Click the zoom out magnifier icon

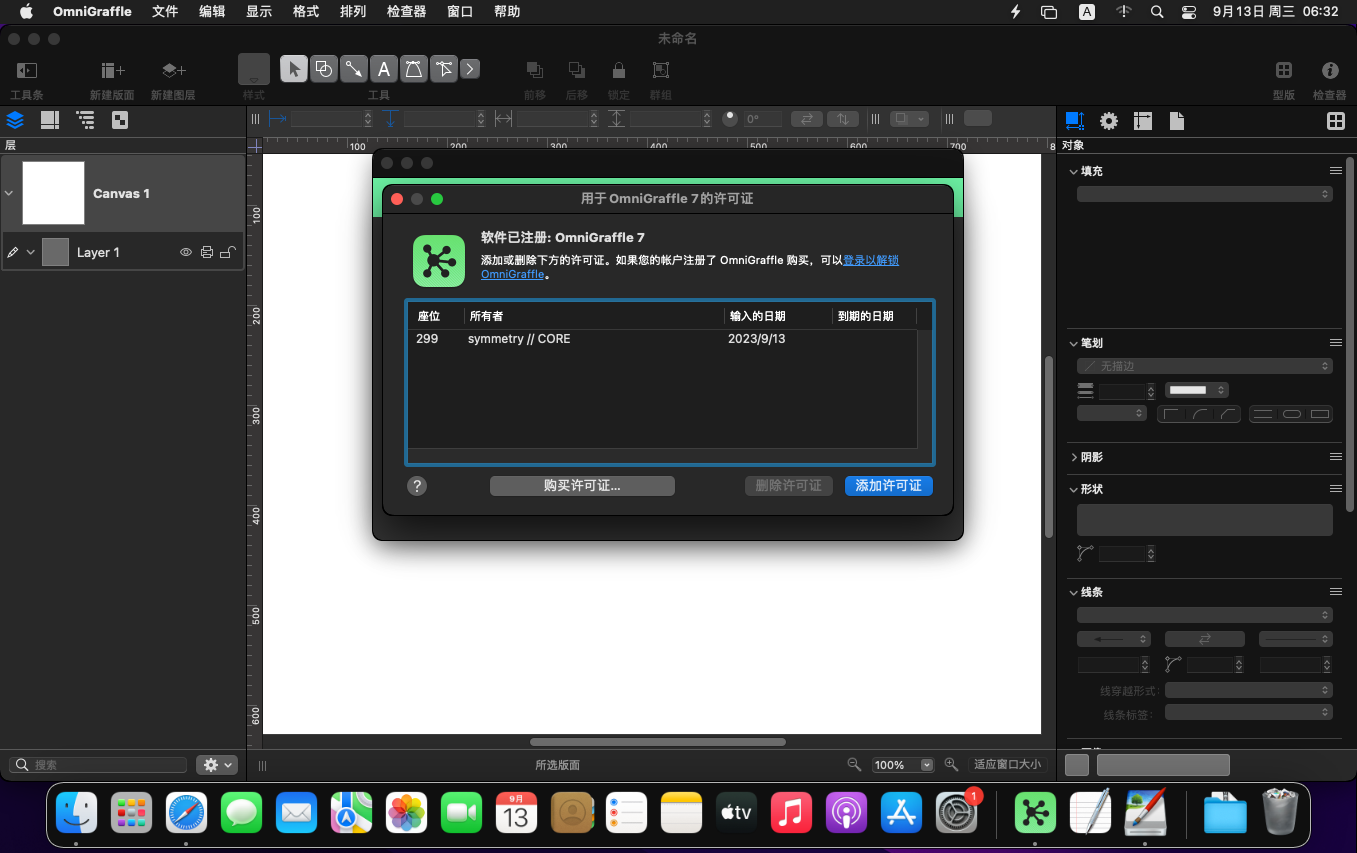(854, 765)
